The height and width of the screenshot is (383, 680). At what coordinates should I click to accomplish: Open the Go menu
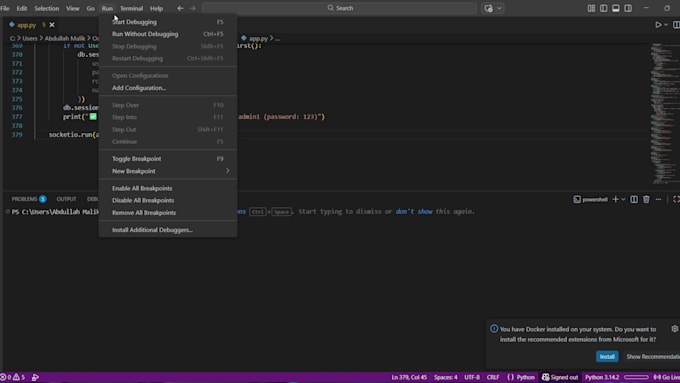(90, 8)
